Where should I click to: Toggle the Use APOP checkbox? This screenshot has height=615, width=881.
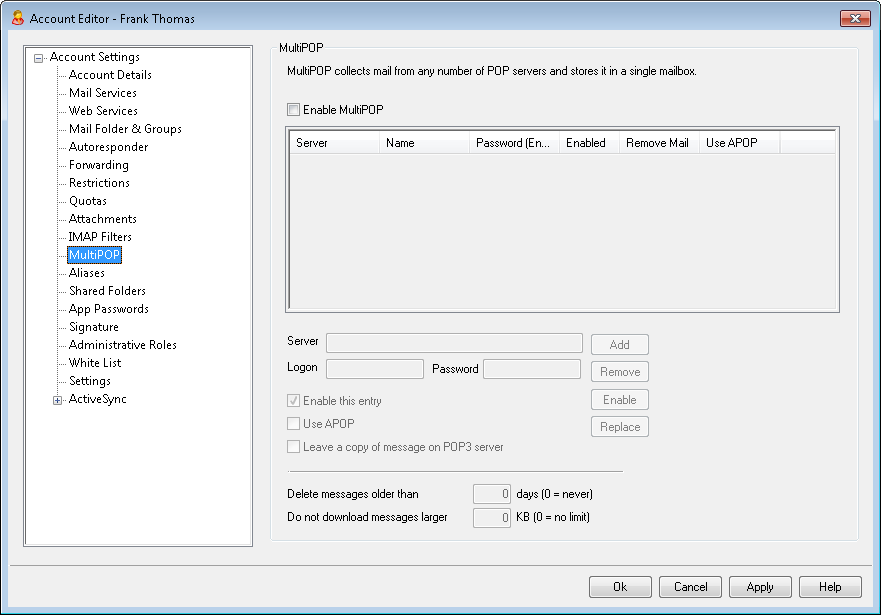point(294,424)
